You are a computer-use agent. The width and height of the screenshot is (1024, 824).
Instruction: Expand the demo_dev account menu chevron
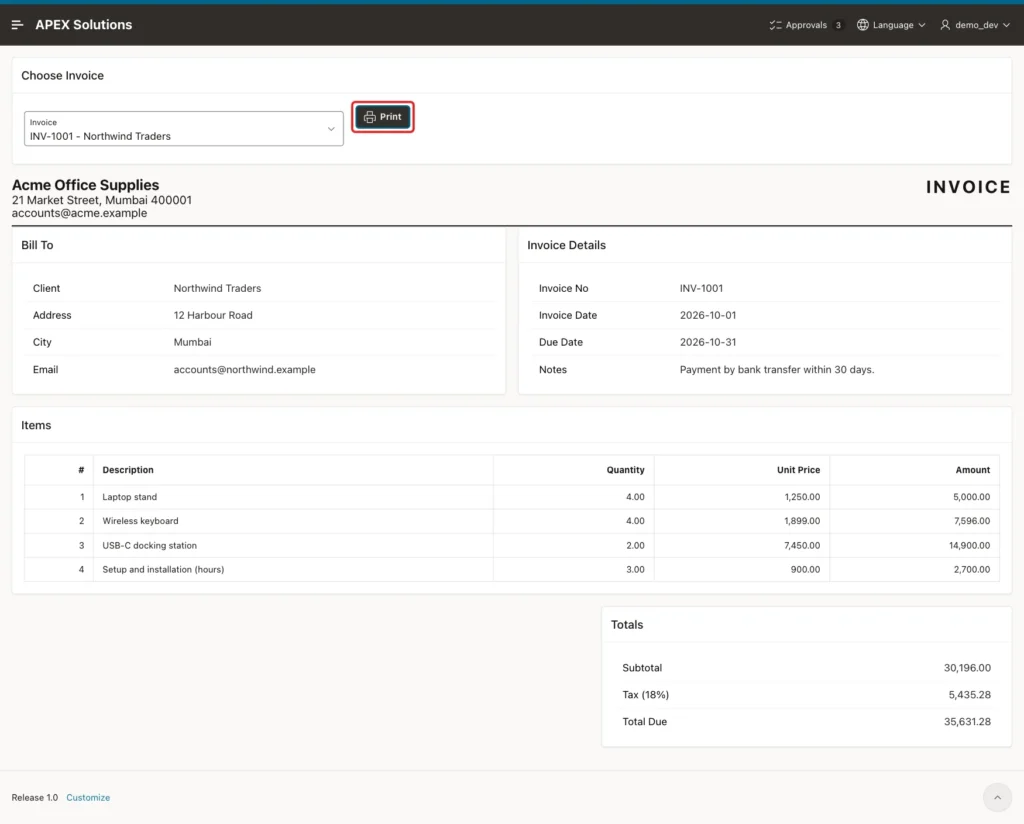(x=1006, y=25)
